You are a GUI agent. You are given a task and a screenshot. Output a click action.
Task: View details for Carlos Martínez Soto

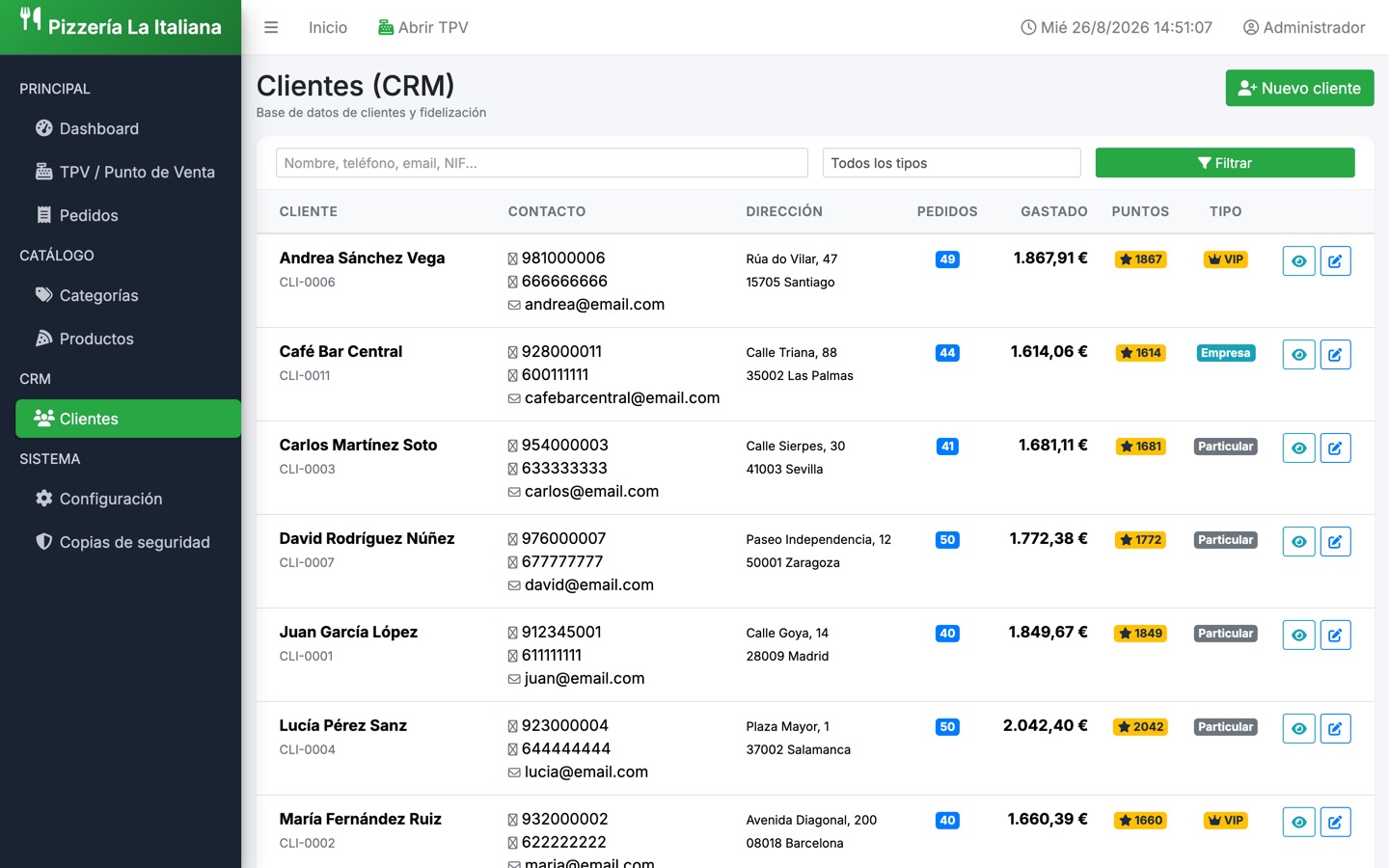(x=1299, y=448)
